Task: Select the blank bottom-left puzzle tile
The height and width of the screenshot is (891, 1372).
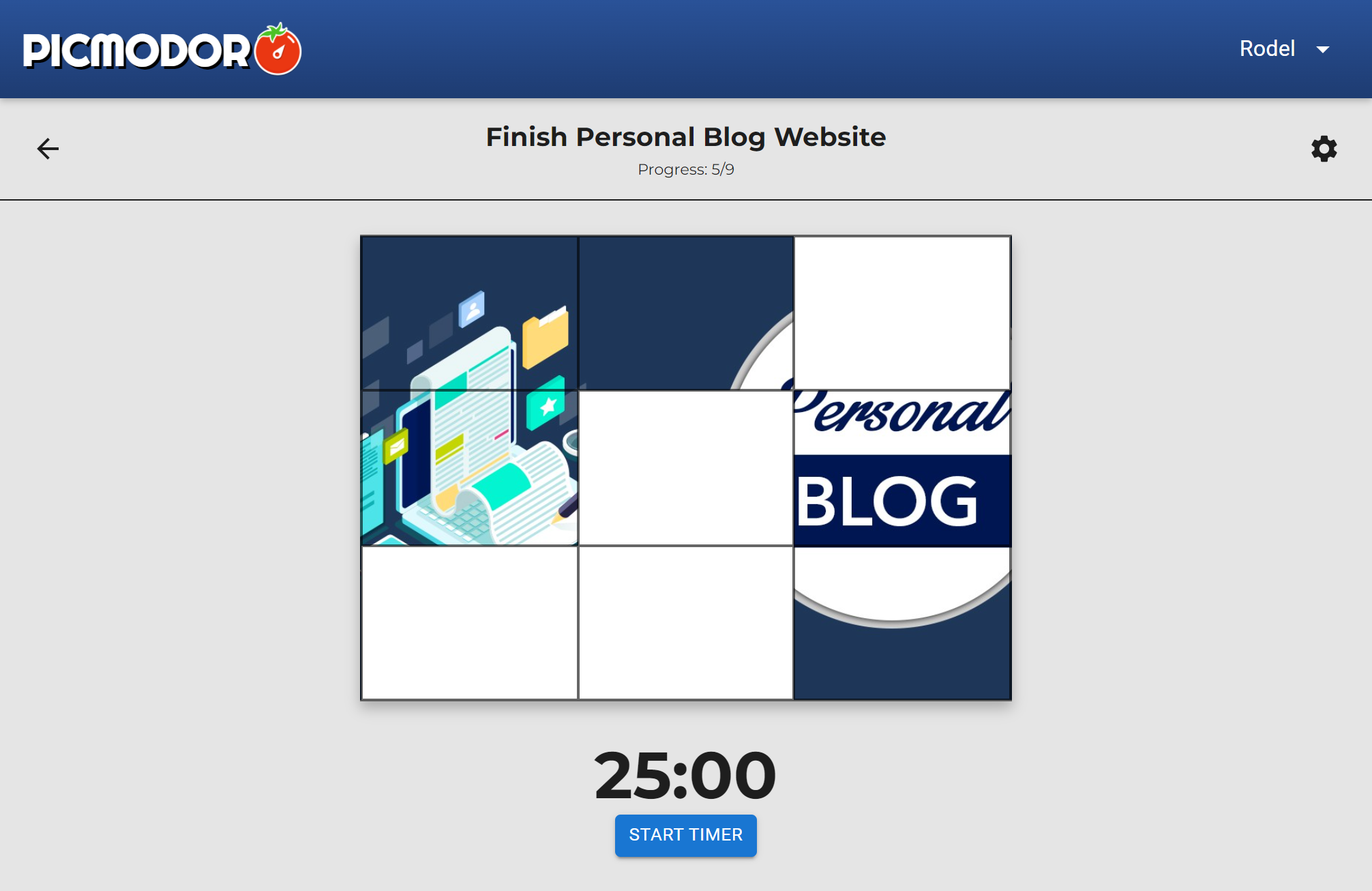Action: click(x=469, y=623)
